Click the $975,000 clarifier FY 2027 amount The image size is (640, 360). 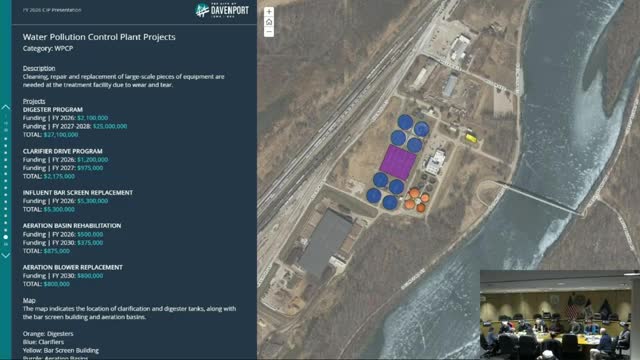(x=90, y=168)
